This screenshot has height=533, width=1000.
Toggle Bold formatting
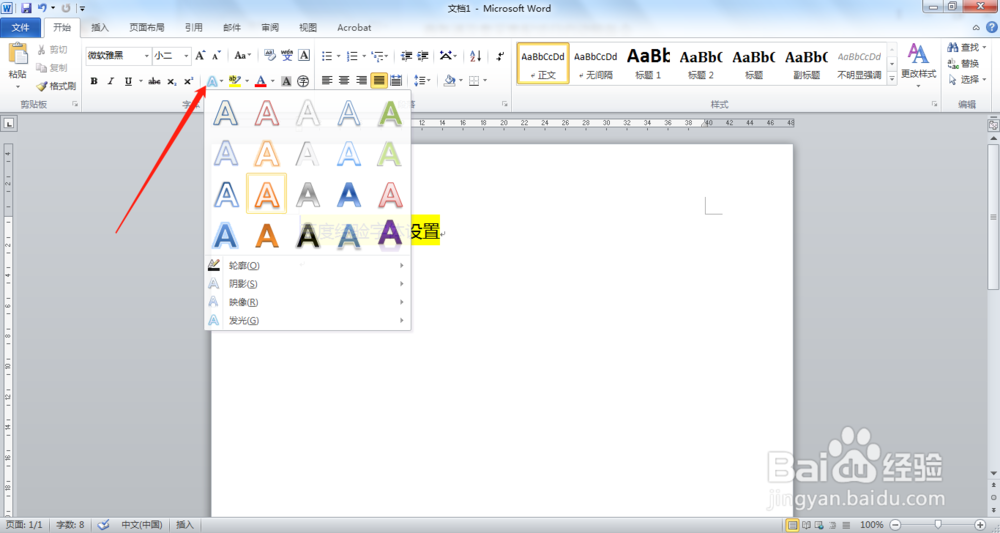[x=94, y=81]
